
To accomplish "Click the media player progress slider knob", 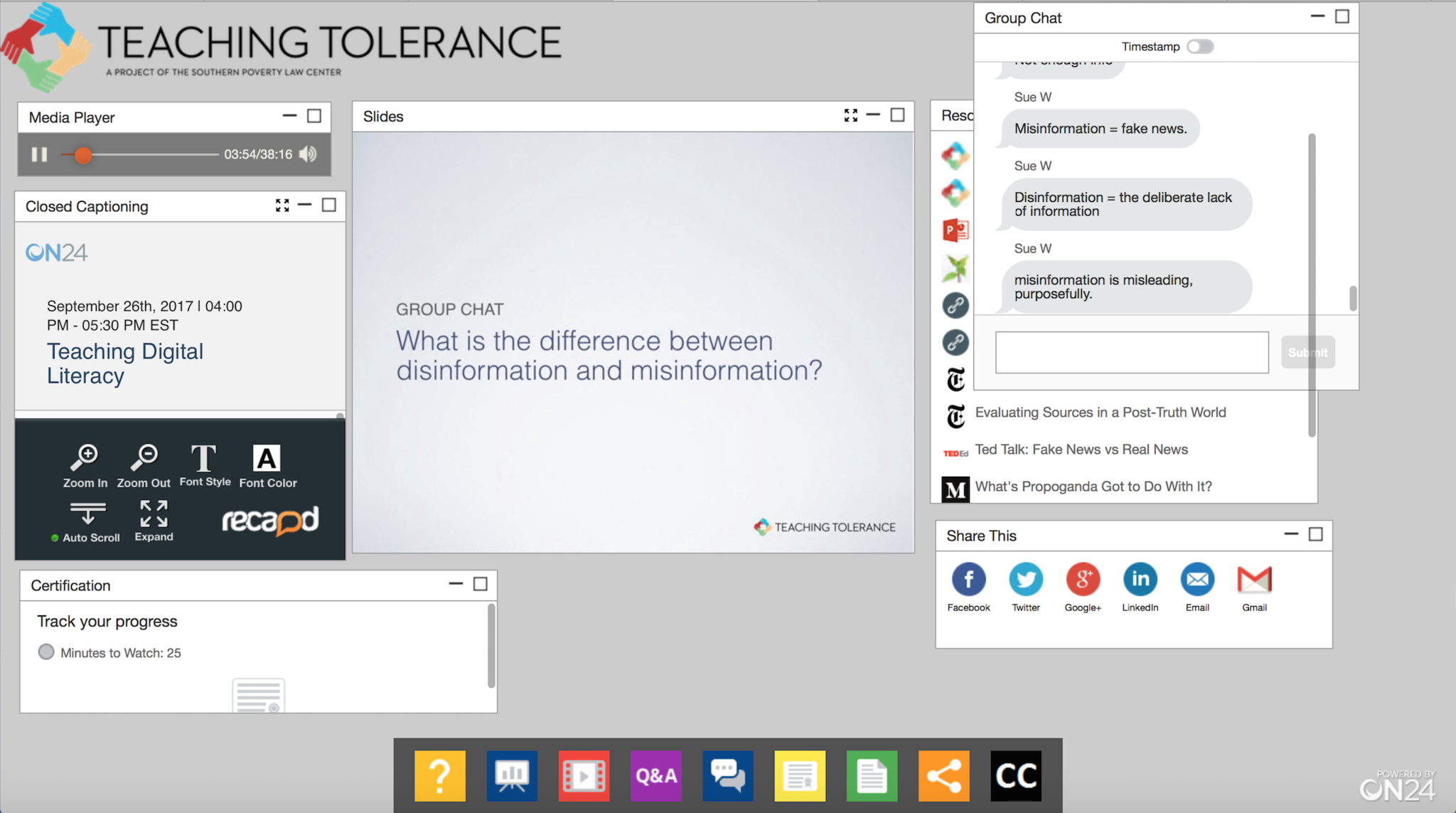I will (x=83, y=155).
